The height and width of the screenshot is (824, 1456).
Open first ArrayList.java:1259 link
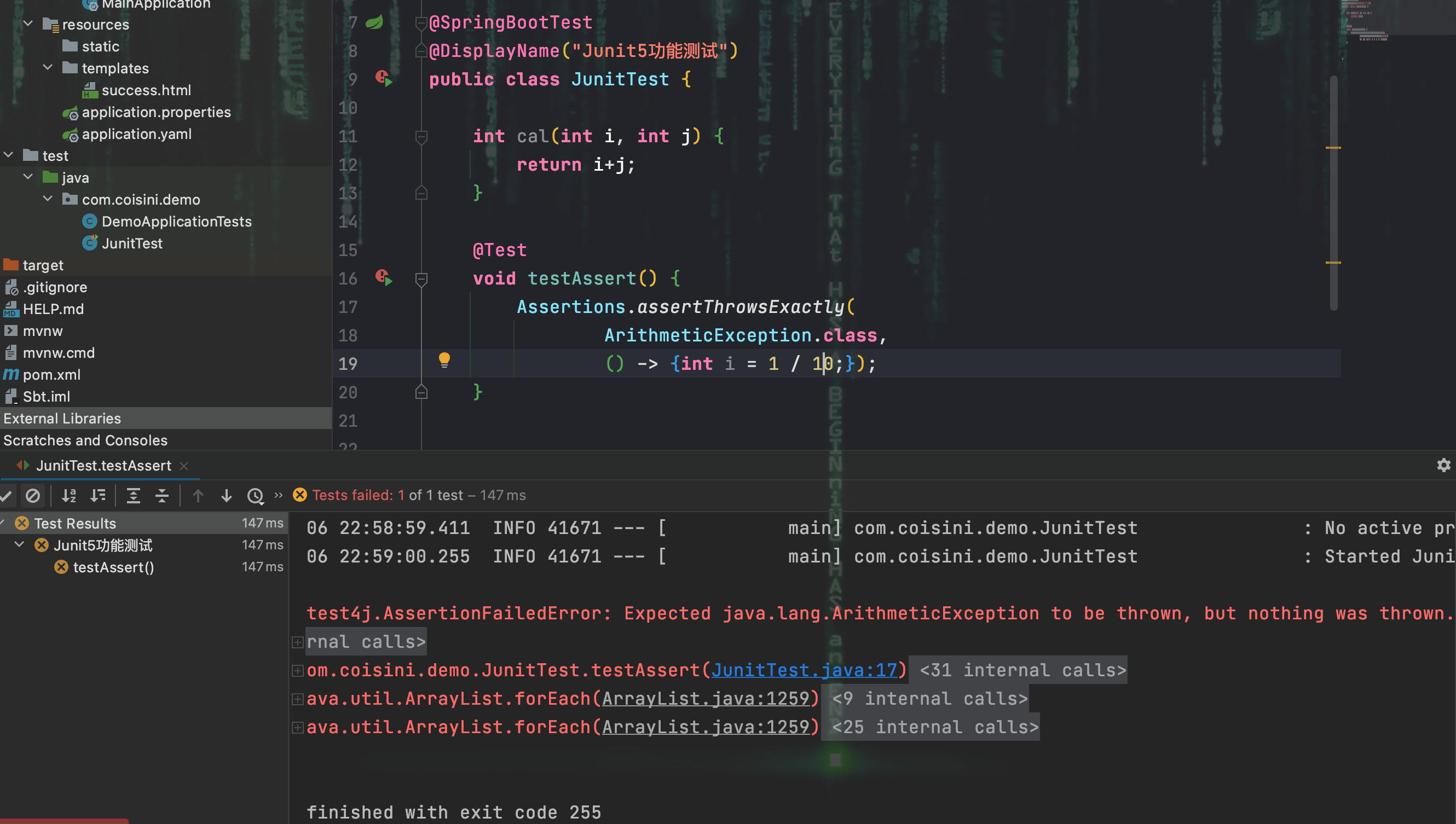706,698
